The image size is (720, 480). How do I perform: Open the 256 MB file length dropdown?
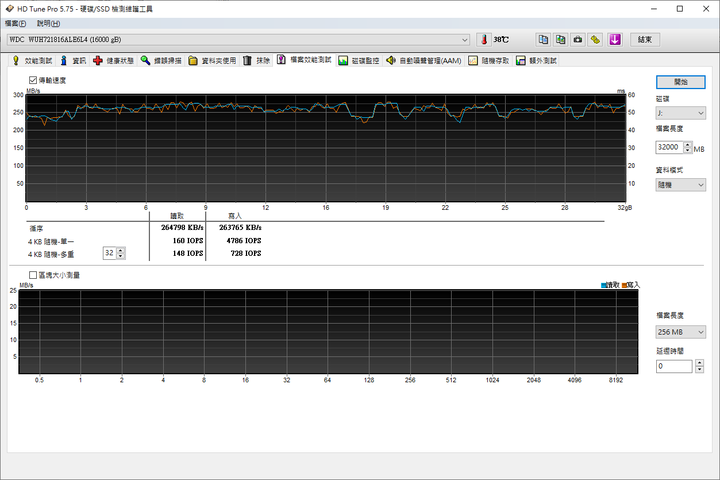(682, 332)
